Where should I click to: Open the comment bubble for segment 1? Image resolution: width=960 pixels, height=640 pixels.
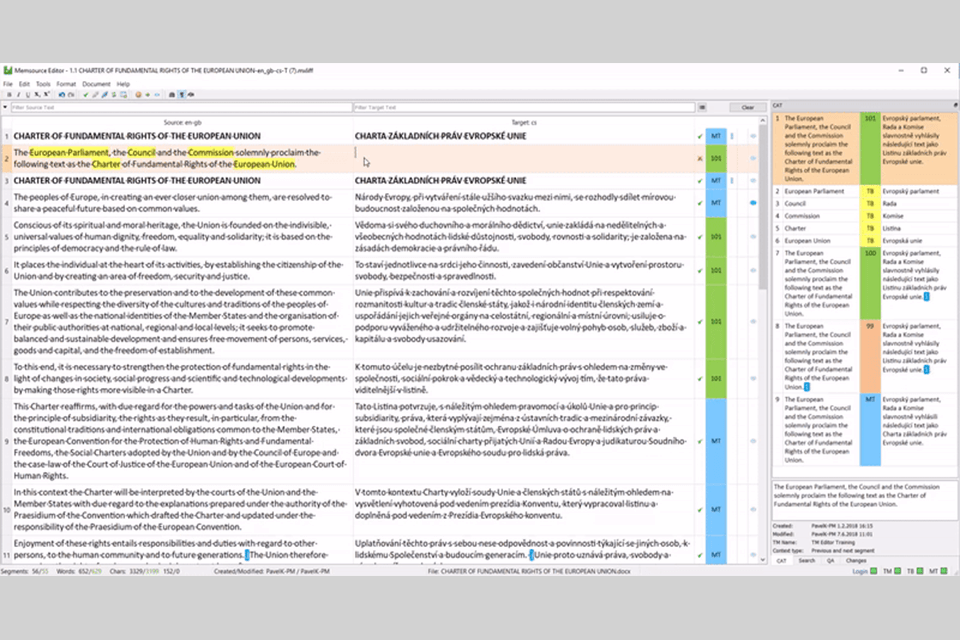(753, 136)
